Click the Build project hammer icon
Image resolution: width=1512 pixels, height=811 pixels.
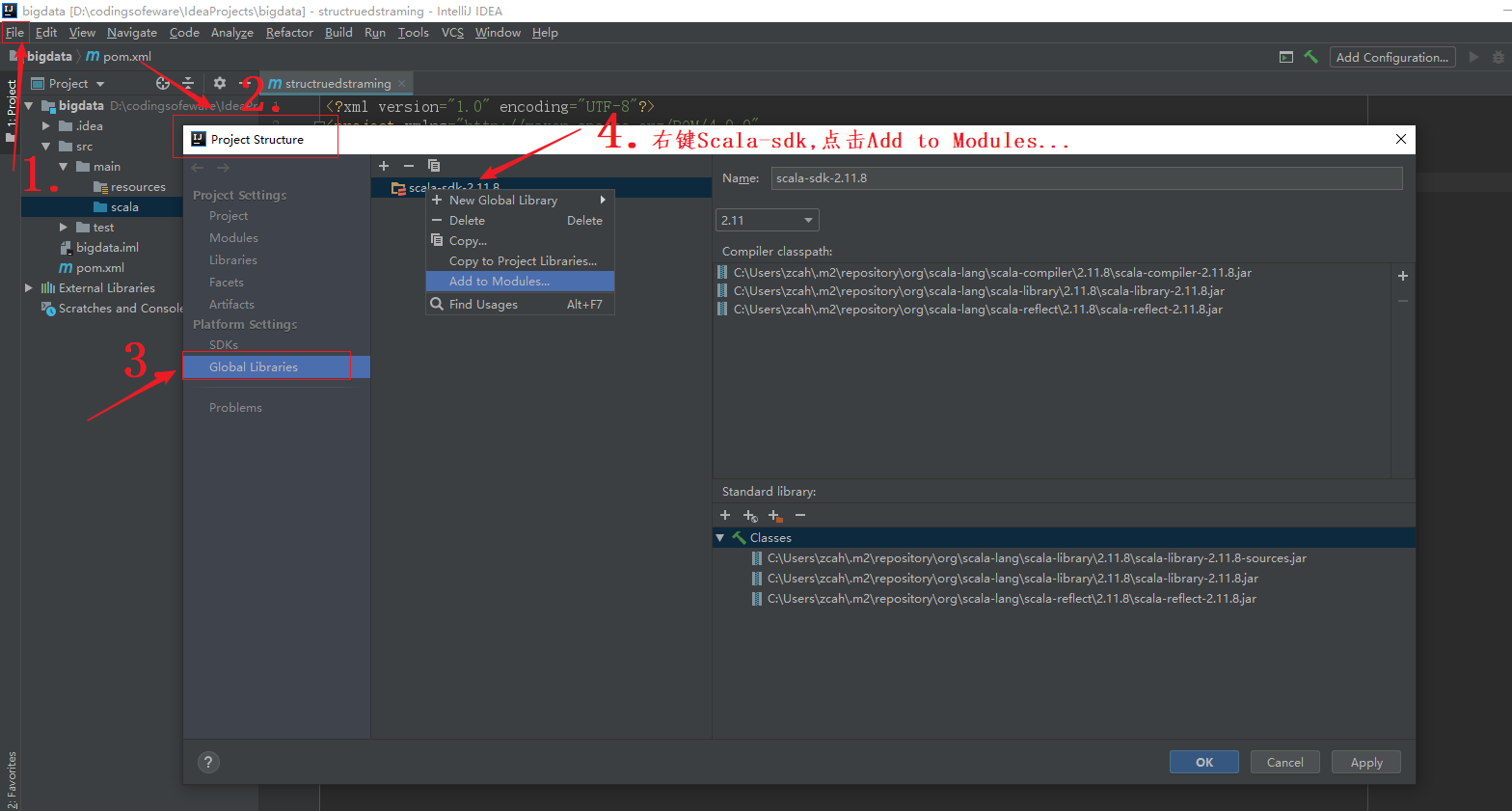tap(1310, 57)
